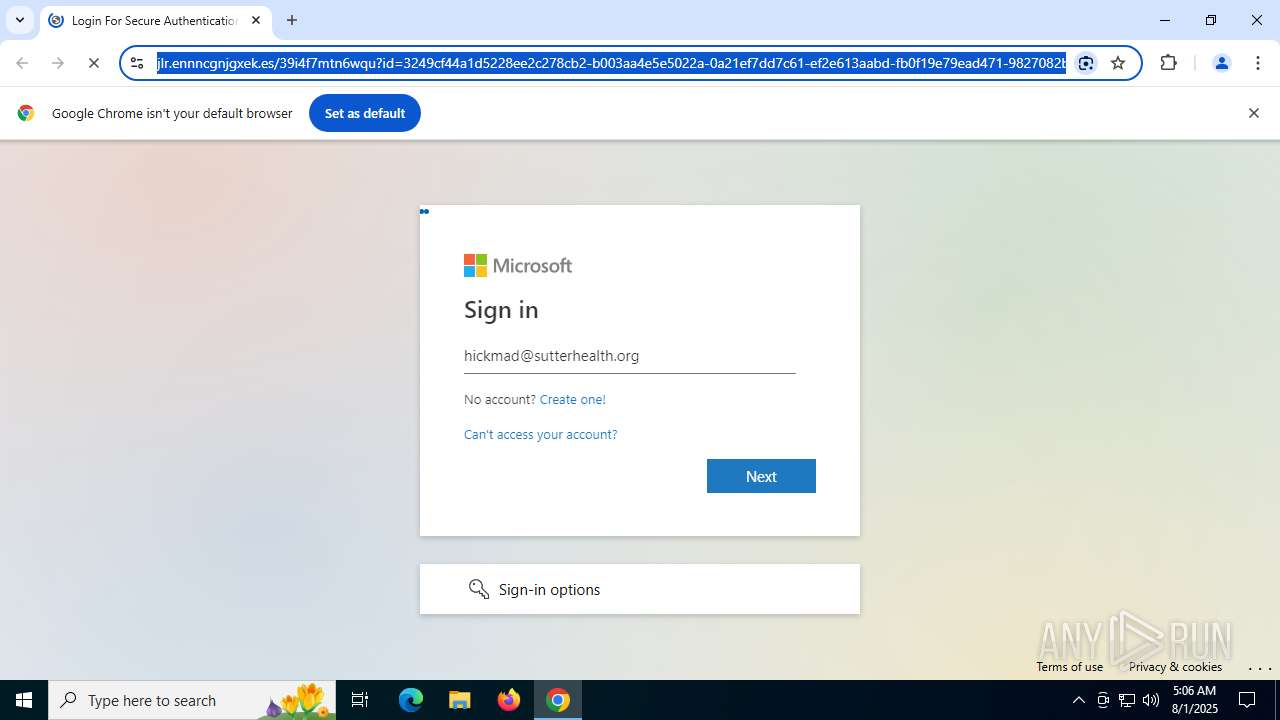Click the No account? text

tap(500, 399)
